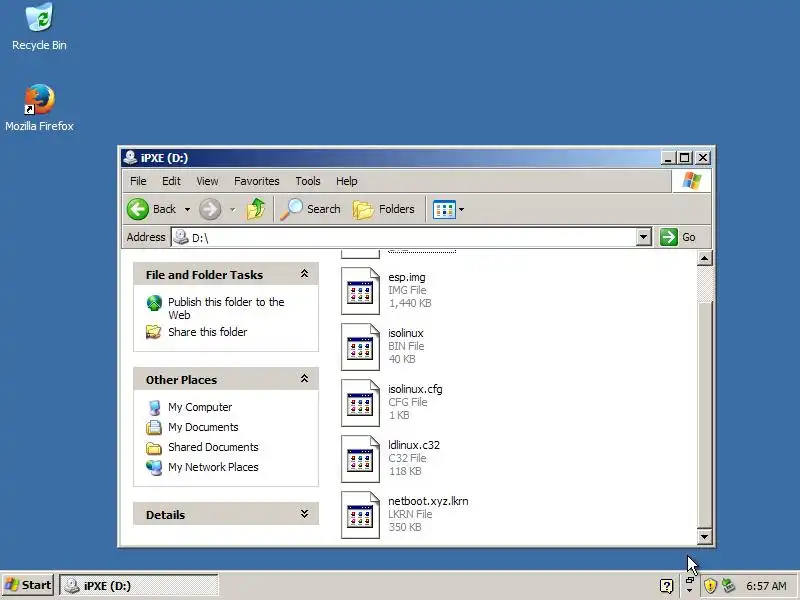The image size is (800, 600).
Task: Click the Windows flag logo in toolbar
Action: coord(692,181)
